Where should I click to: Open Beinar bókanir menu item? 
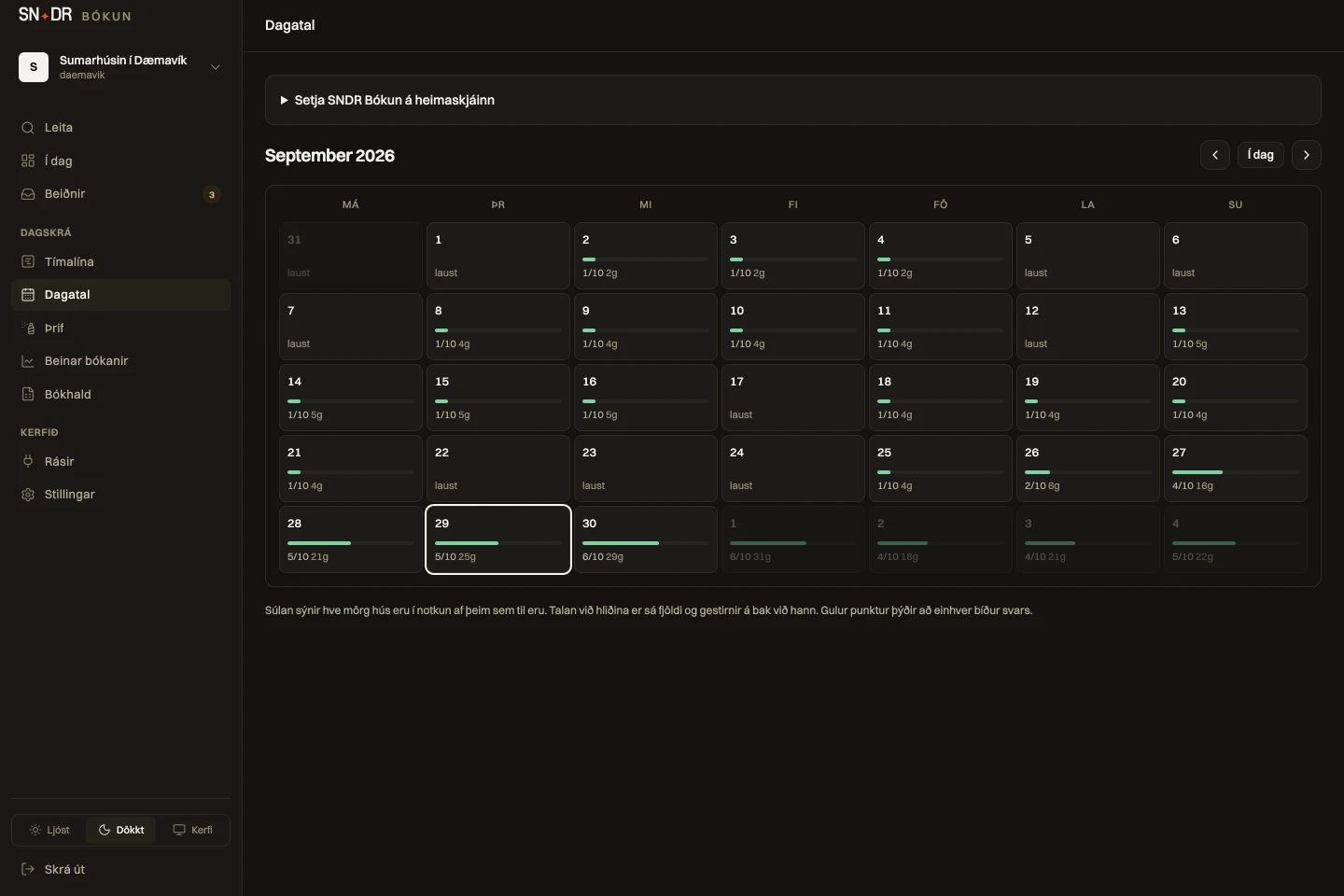coord(120,361)
